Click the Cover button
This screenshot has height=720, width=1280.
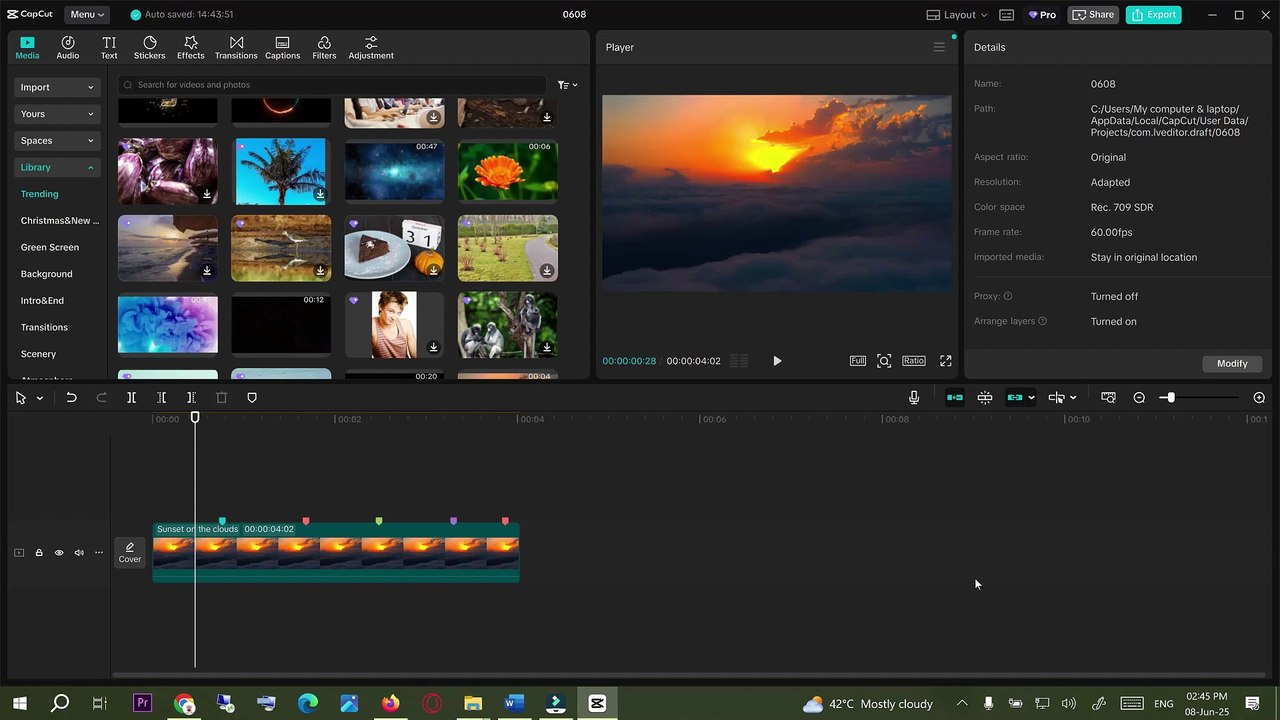click(x=130, y=552)
